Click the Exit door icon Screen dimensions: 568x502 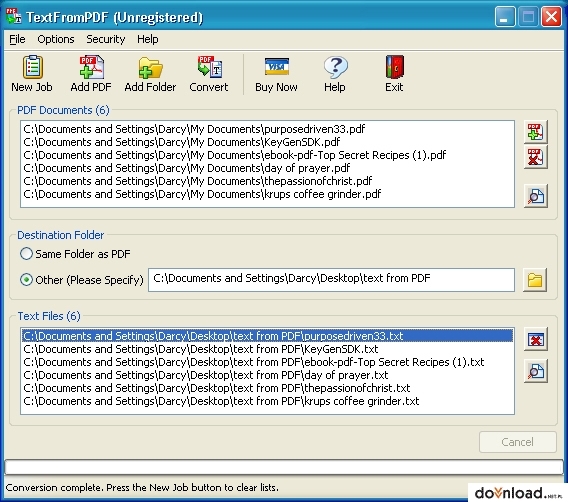click(x=394, y=74)
